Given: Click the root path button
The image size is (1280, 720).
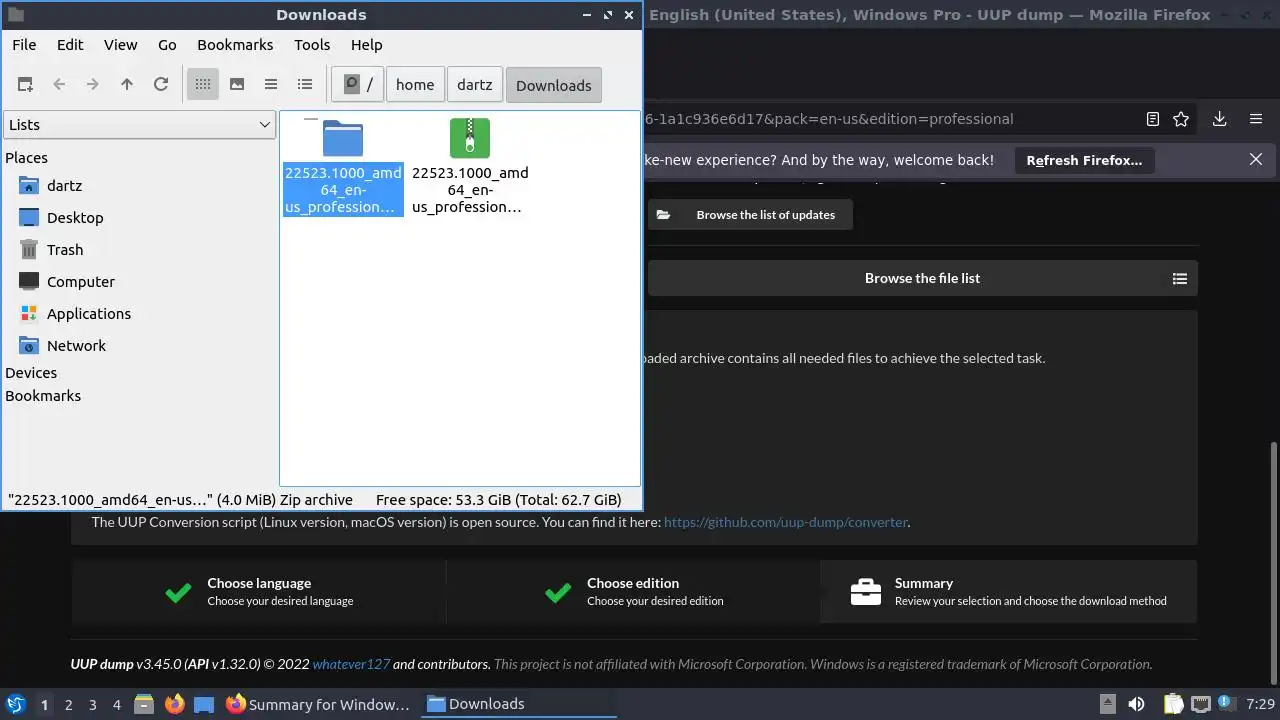Looking at the screenshot, I should 358,85.
